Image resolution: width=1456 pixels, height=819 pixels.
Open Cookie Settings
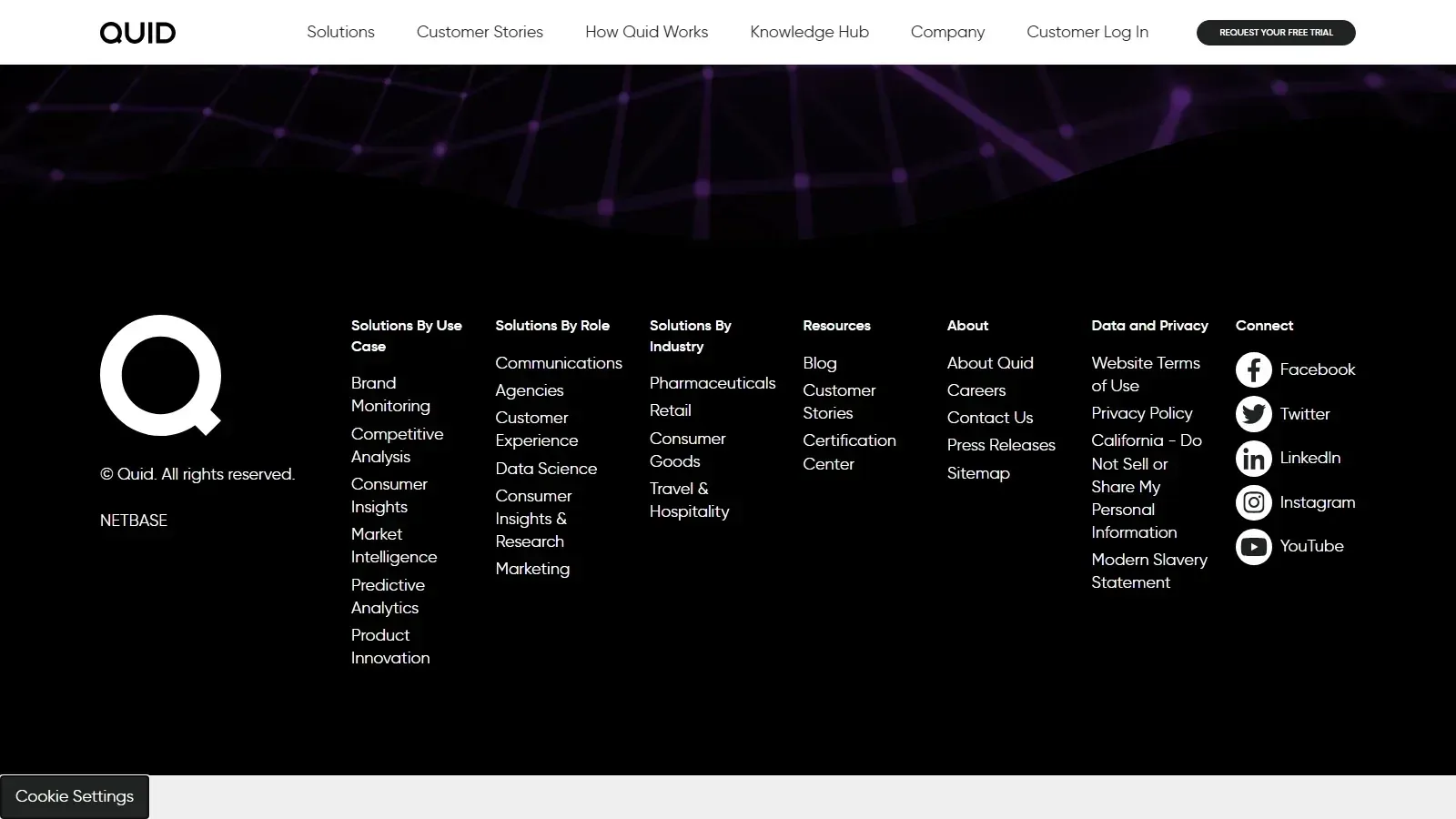[x=75, y=796]
